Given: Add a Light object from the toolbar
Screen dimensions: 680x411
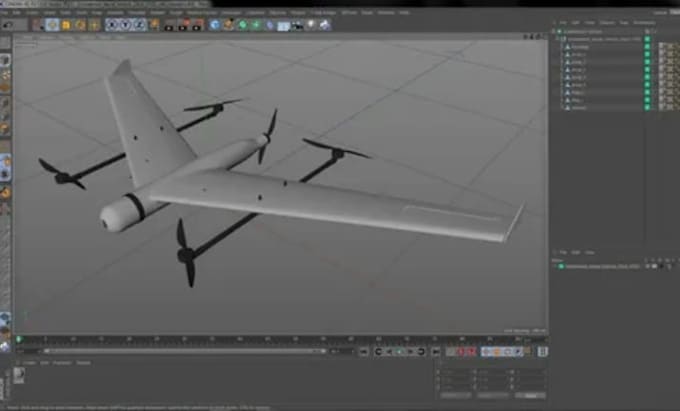Looking at the screenshot, I should coord(311,25).
